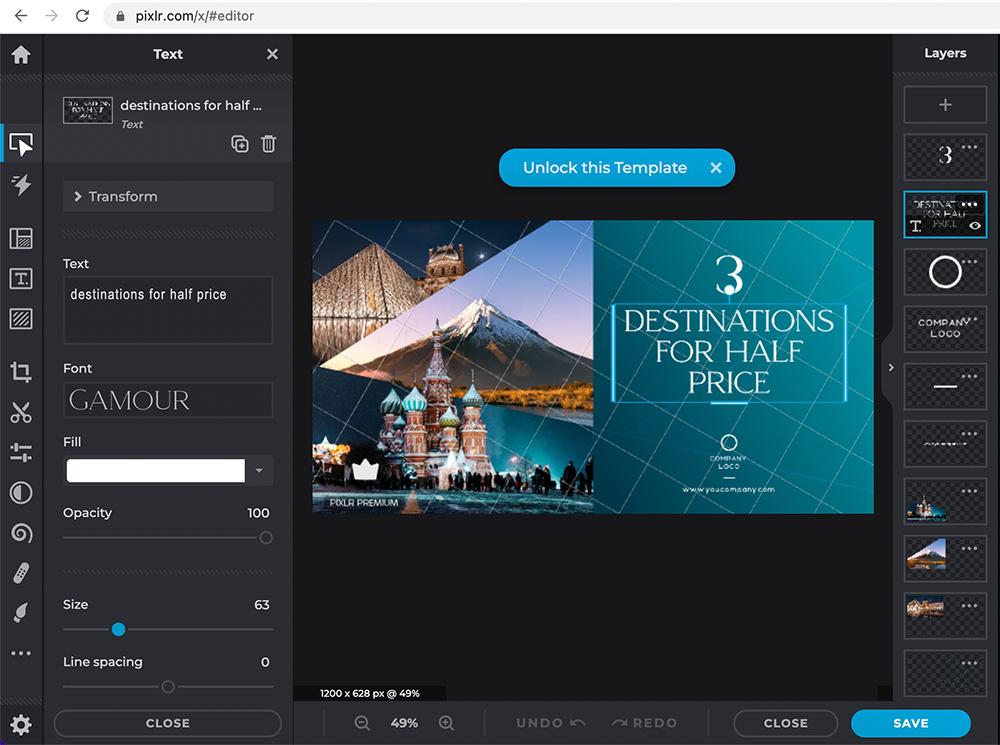The image size is (1000, 745).
Task: Select the Crop tool
Action: [21, 371]
